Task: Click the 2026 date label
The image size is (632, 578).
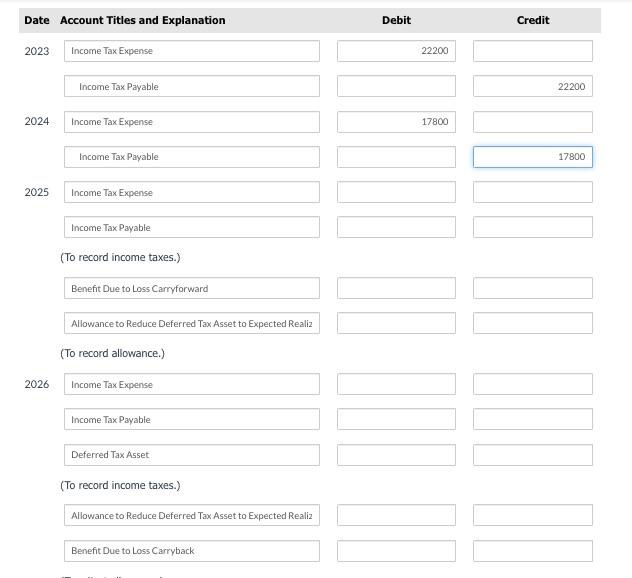Action: (x=37, y=384)
